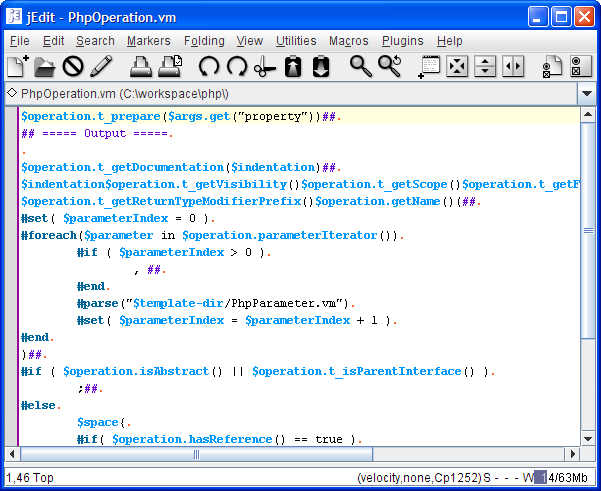Open the Edit menu
Screen dimensions: 601x491
[x=53, y=41]
